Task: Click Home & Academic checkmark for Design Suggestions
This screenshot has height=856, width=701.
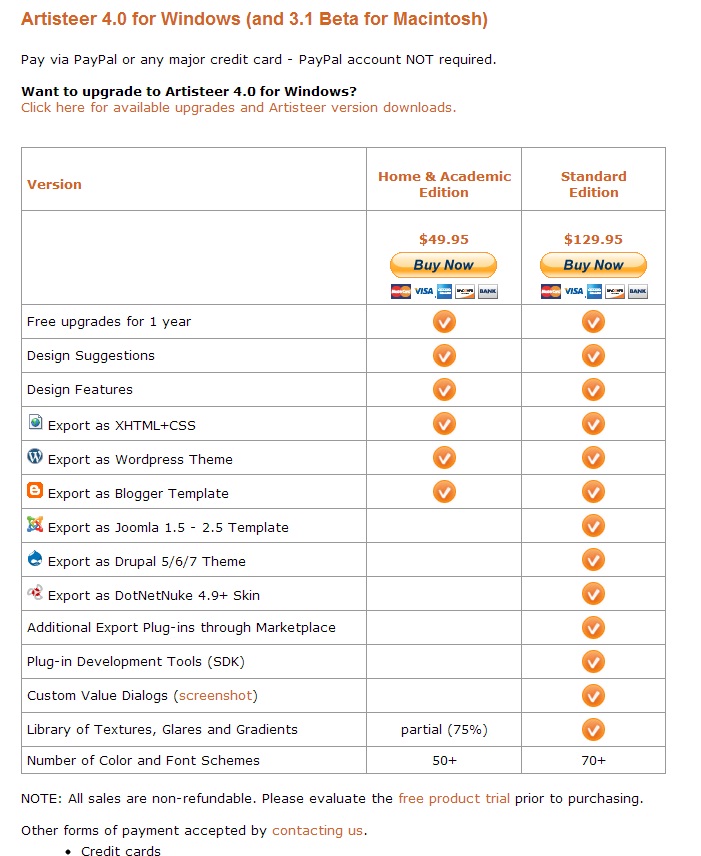Action: pyautogui.click(x=444, y=355)
